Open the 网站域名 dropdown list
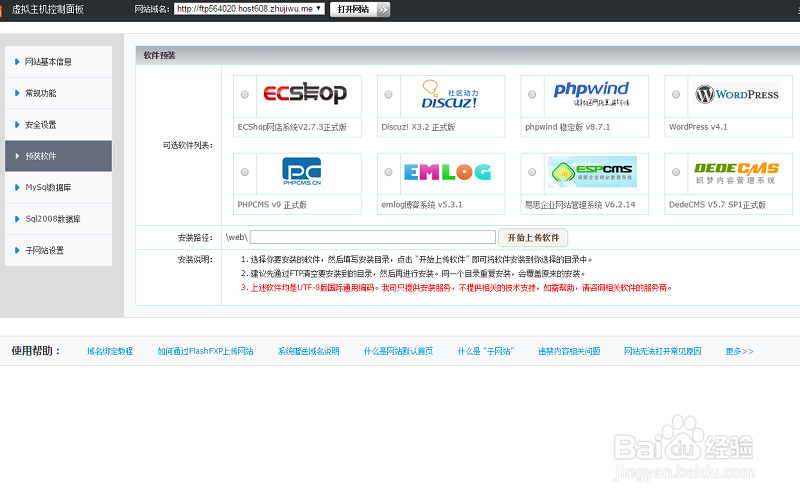The image size is (800, 500). click(249, 9)
